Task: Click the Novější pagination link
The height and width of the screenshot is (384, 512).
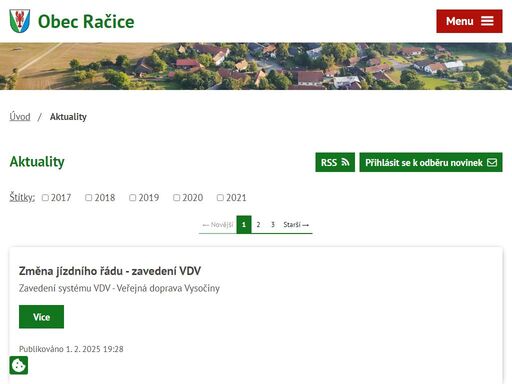Action: 218,225
